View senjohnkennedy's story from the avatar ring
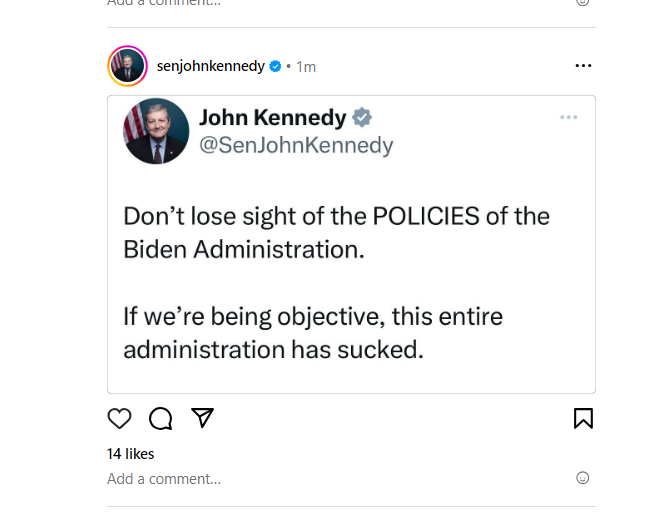Screen dimensions: 655x526 click(127, 66)
